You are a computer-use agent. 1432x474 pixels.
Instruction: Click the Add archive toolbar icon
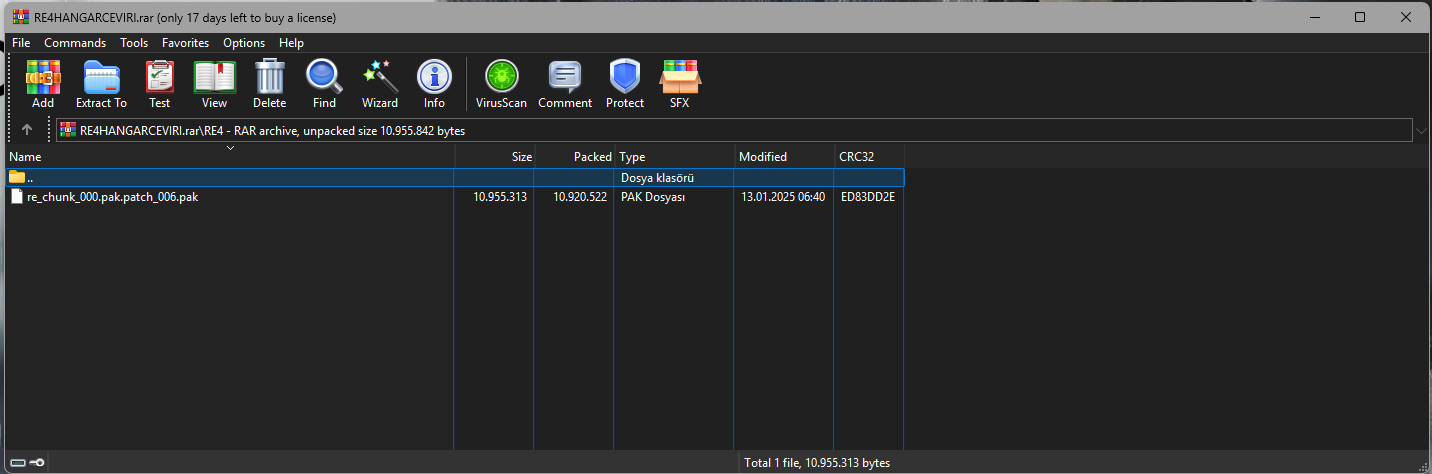pos(43,83)
